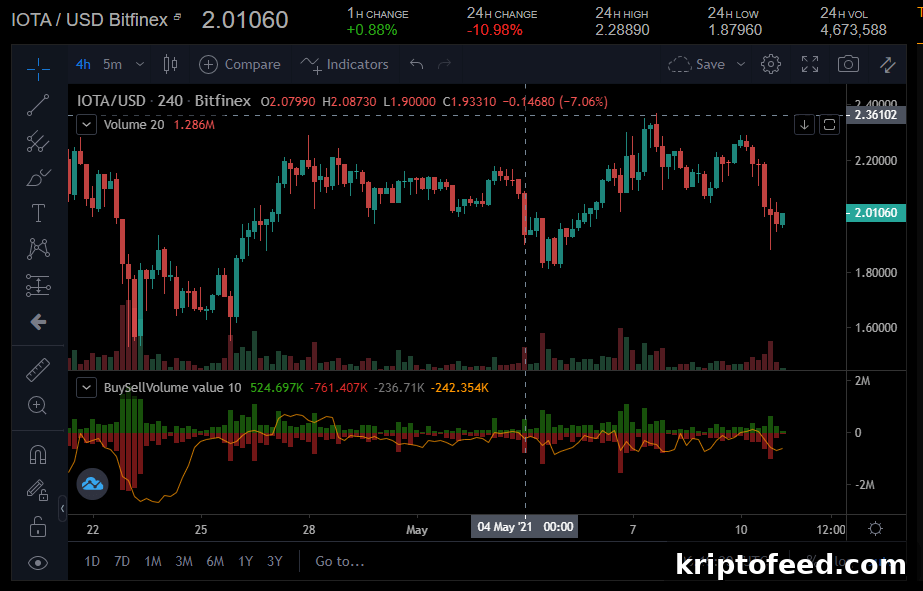
Task: Toggle stay in drawing mode pencil-lock
Action: tap(38, 490)
